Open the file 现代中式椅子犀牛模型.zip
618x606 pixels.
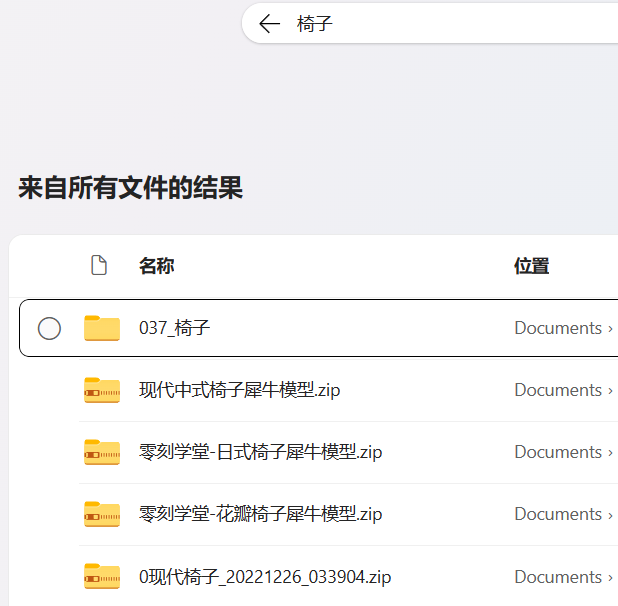point(240,390)
